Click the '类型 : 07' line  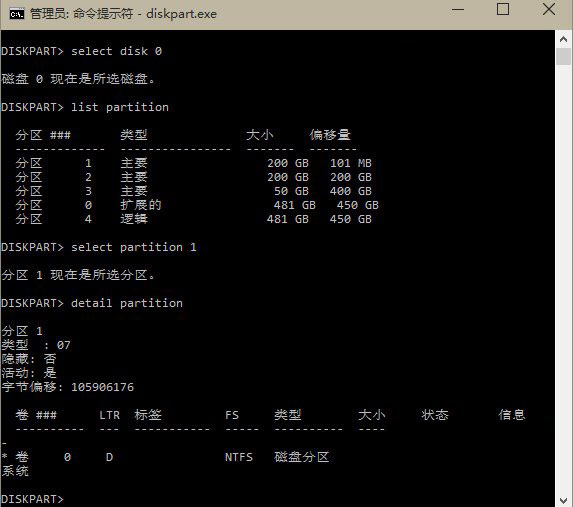pyautogui.click(x=36, y=345)
